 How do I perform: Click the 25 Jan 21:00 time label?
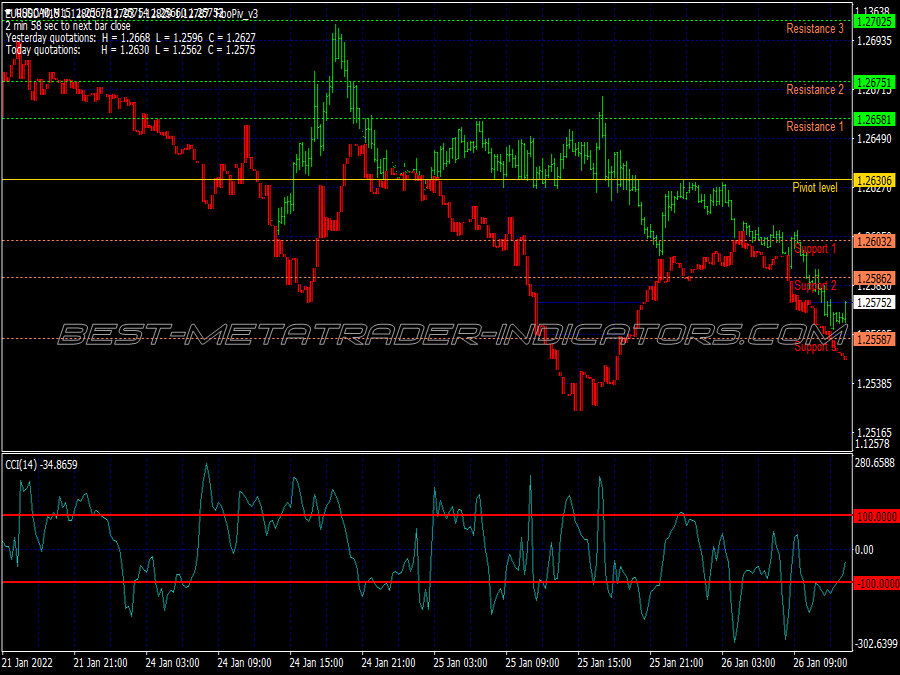pyautogui.click(x=677, y=663)
